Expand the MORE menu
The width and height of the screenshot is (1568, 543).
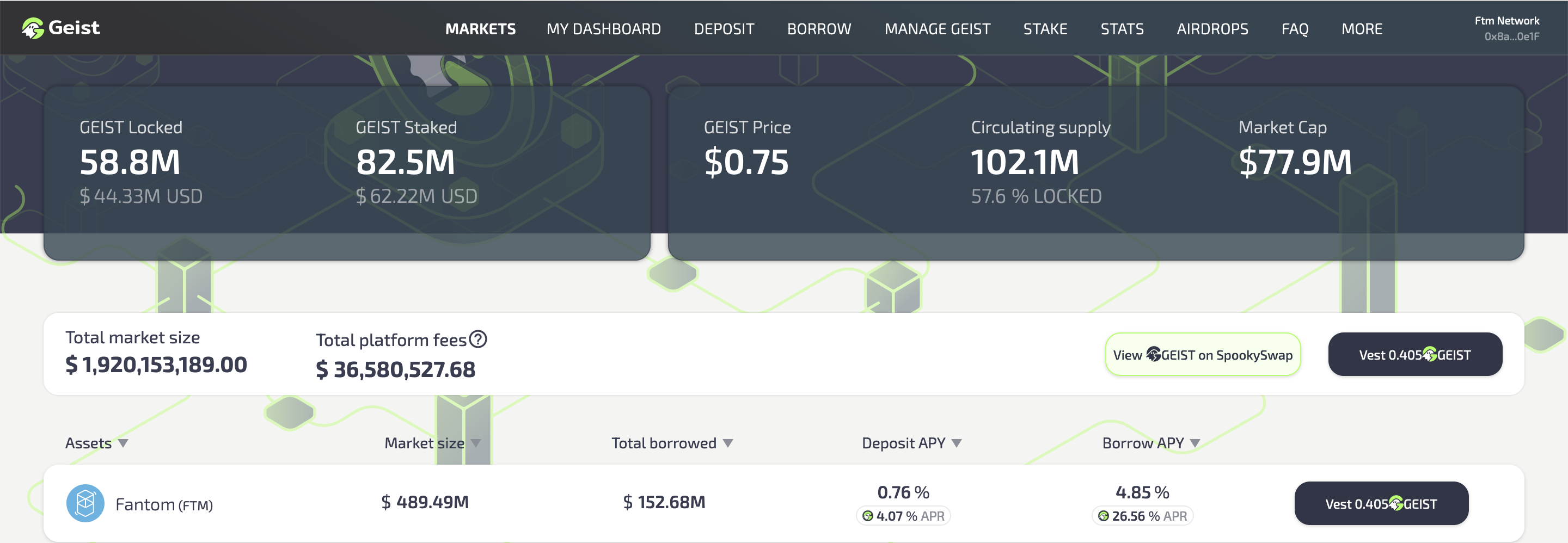[1362, 29]
